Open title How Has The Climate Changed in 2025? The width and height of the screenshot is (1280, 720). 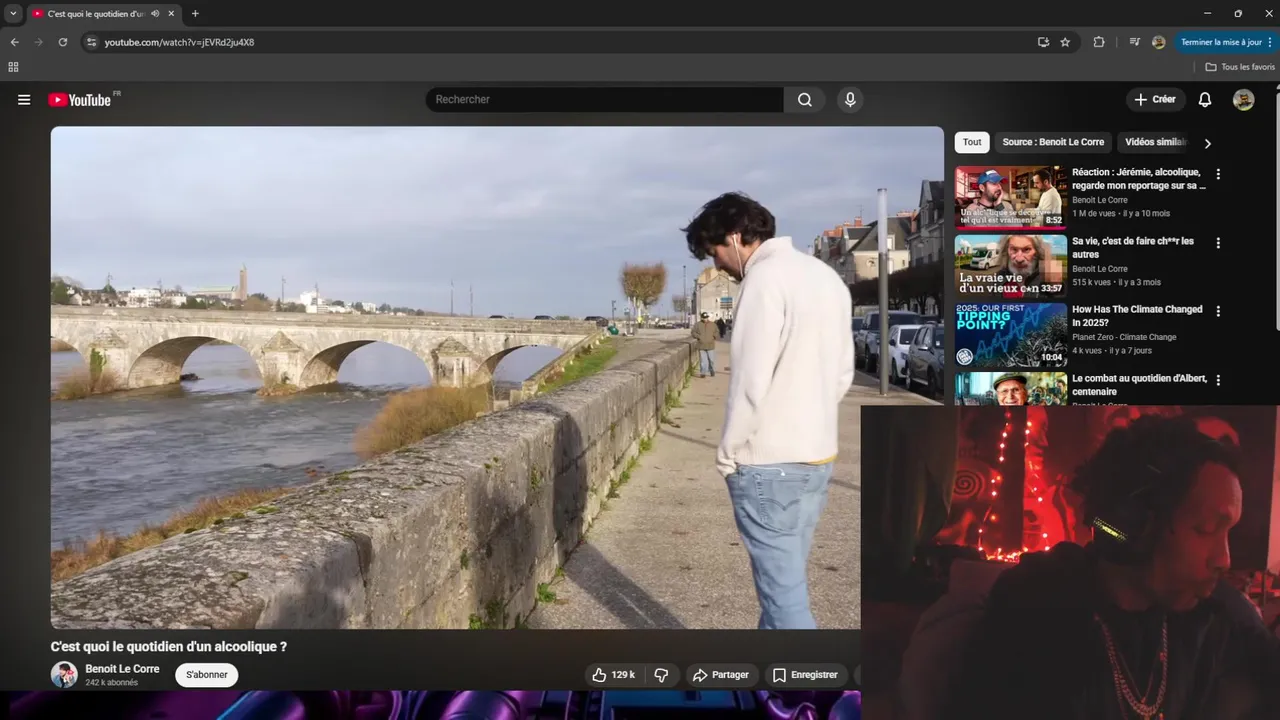[1137, 316]
